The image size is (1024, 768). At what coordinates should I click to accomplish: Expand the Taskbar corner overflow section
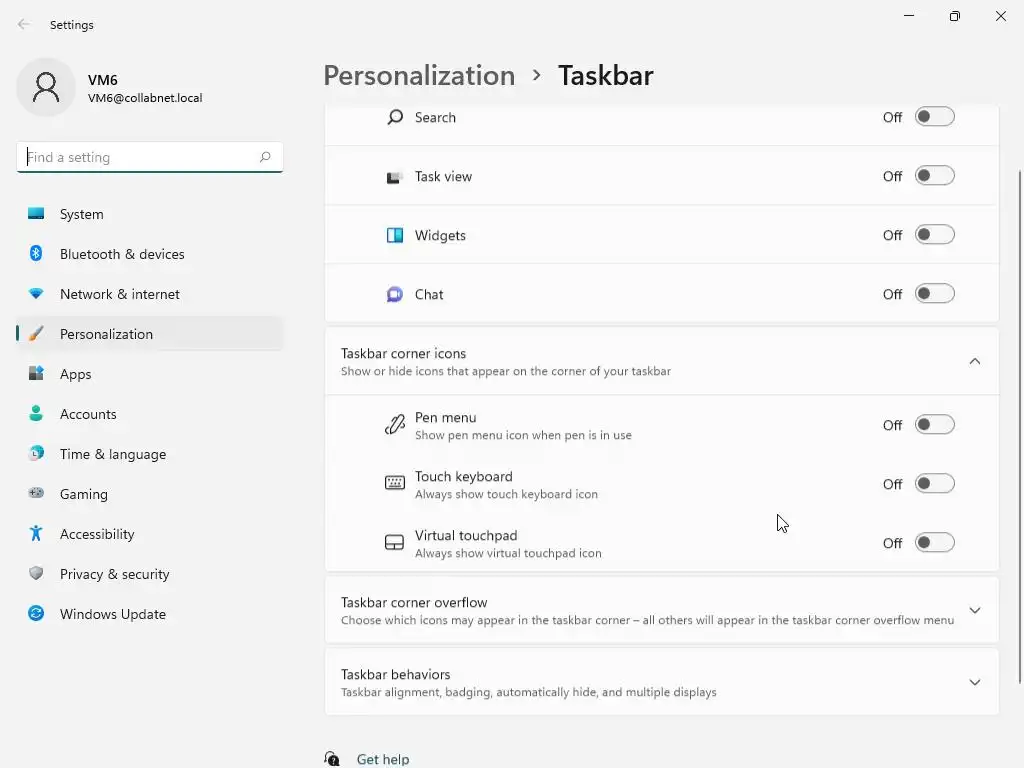tap(975, 610)
